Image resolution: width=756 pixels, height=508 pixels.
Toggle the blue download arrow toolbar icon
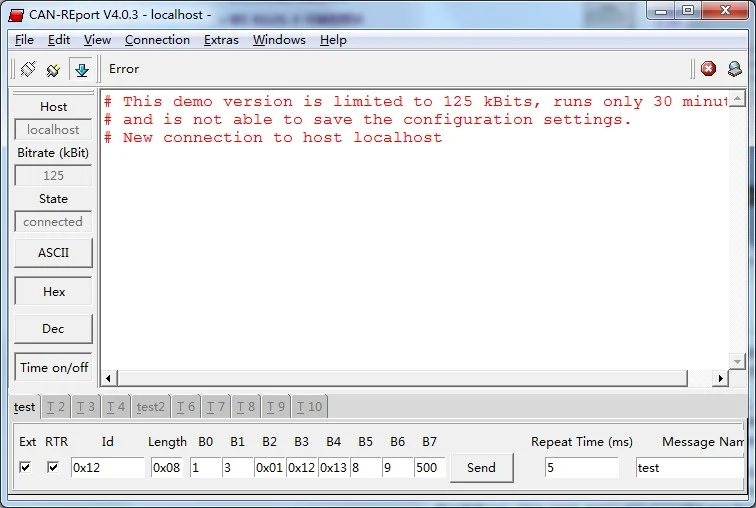click(81, 69)
